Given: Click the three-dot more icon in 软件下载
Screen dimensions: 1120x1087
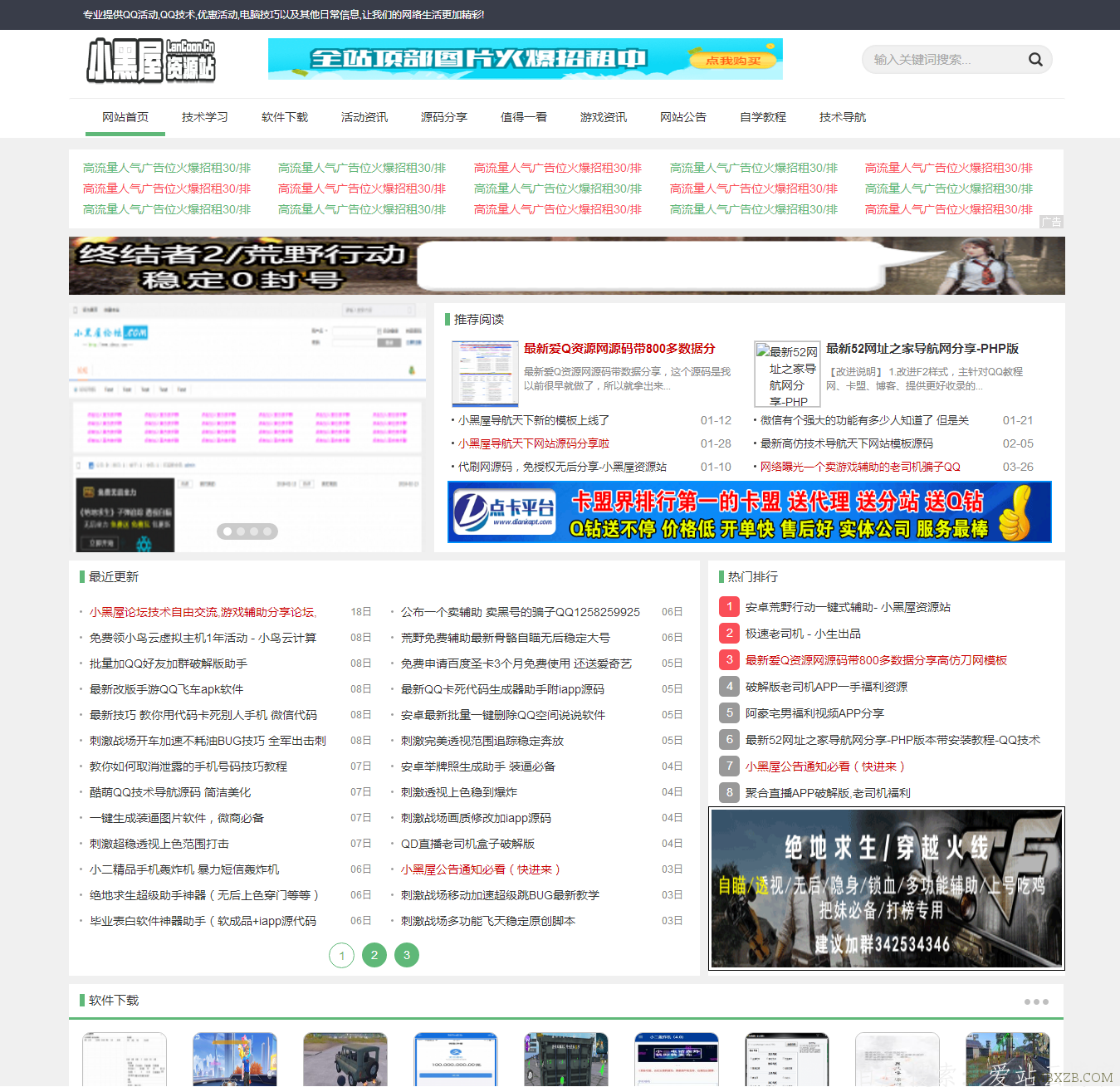Looking at the screenshot, I should point(1036,1001).
